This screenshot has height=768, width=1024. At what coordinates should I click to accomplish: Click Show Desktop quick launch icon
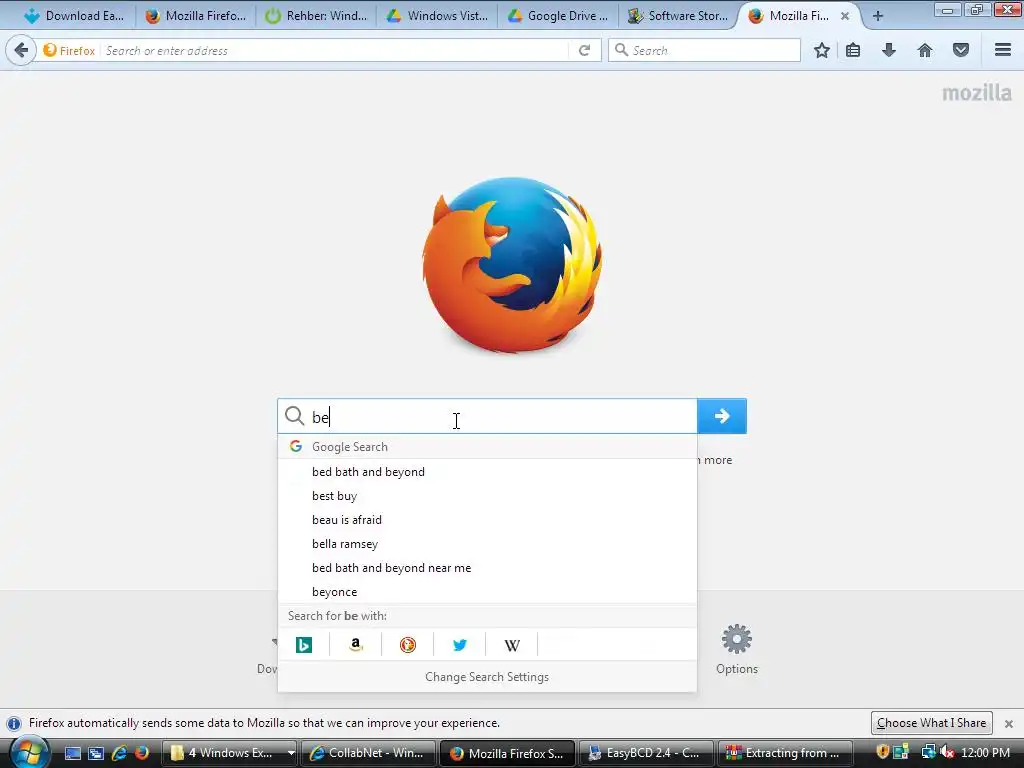coord(72,753)
